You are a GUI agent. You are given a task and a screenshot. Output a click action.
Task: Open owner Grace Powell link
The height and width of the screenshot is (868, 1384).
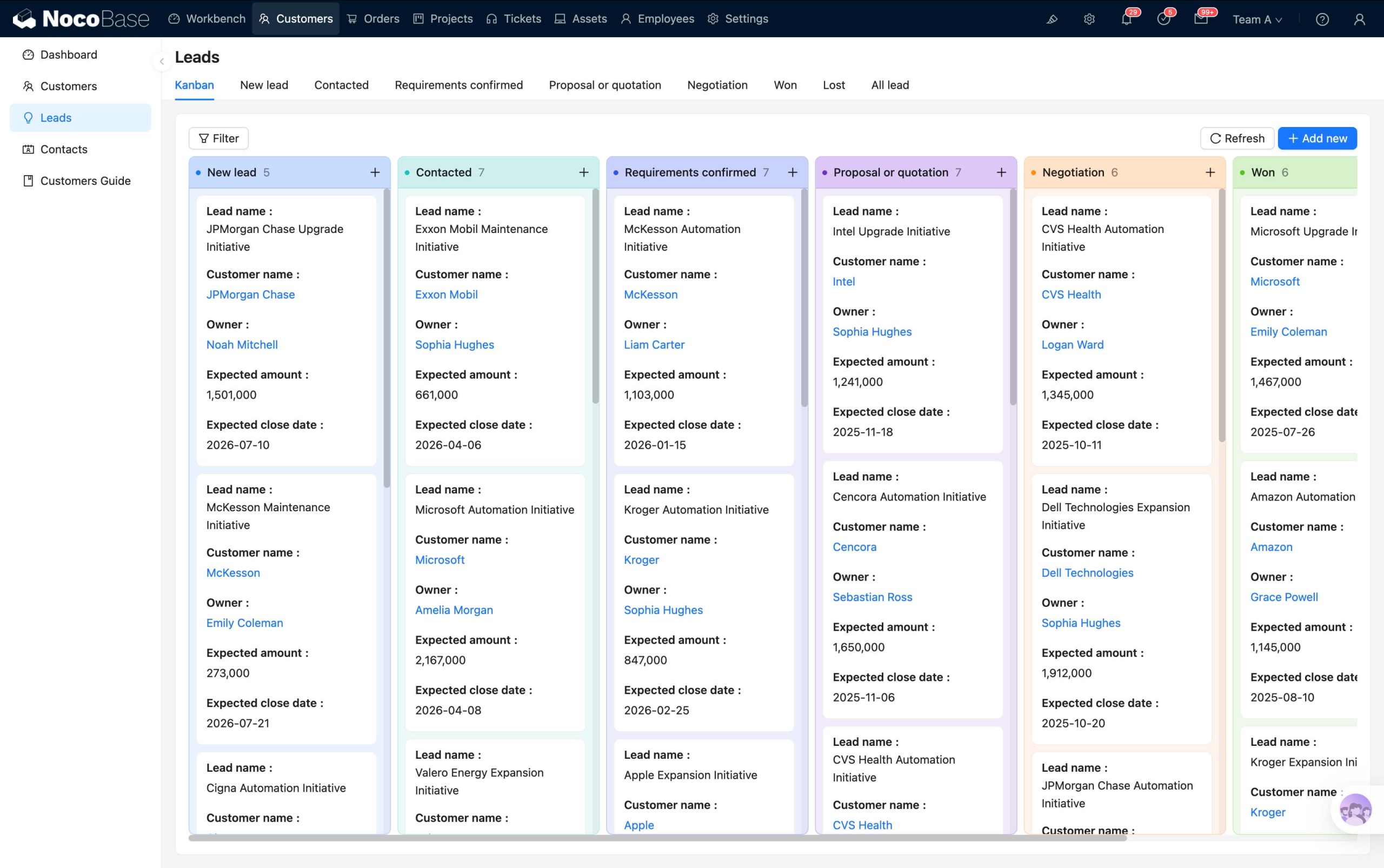coord(1284,597)
